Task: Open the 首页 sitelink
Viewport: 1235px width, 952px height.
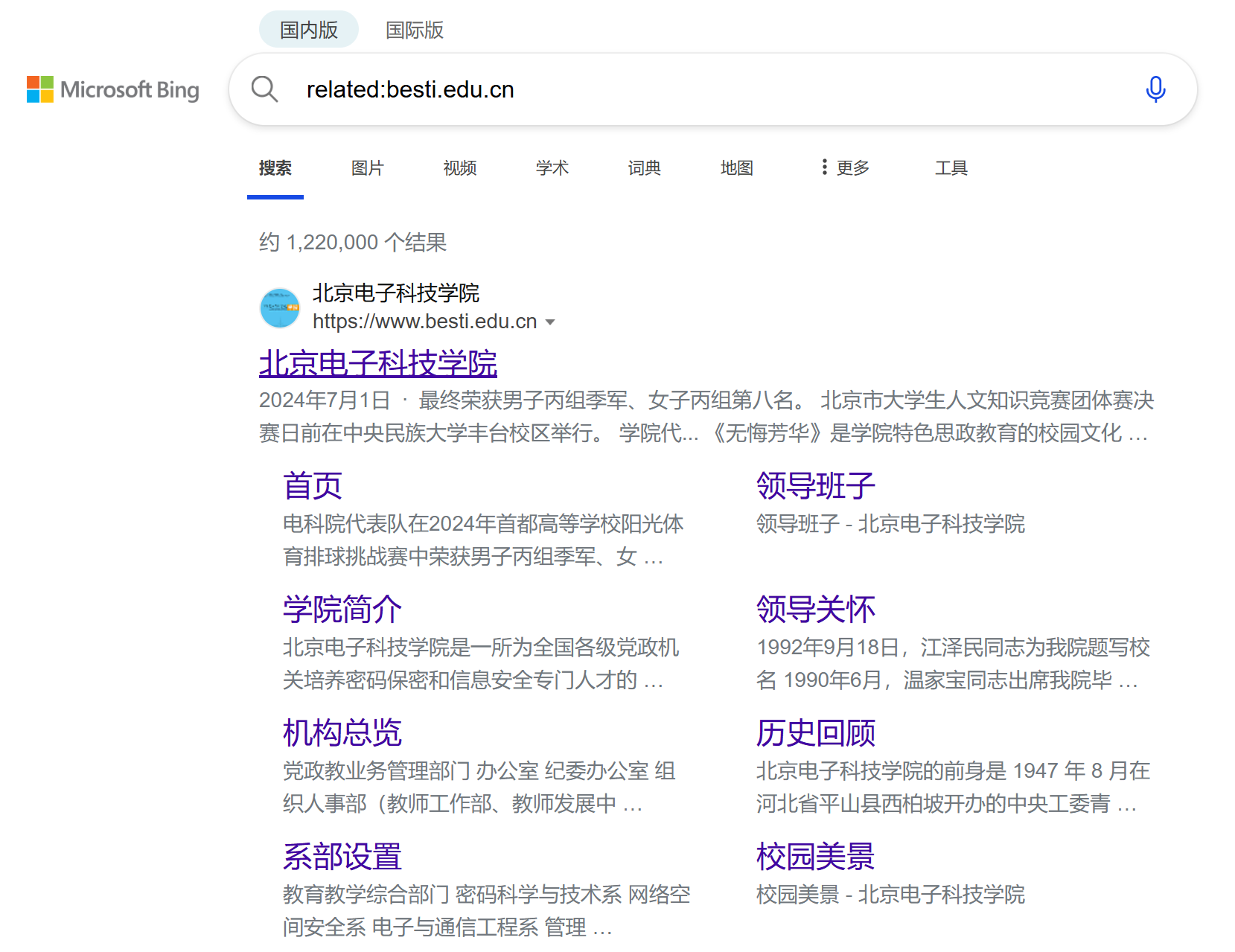Action: (x=313, y=486)
